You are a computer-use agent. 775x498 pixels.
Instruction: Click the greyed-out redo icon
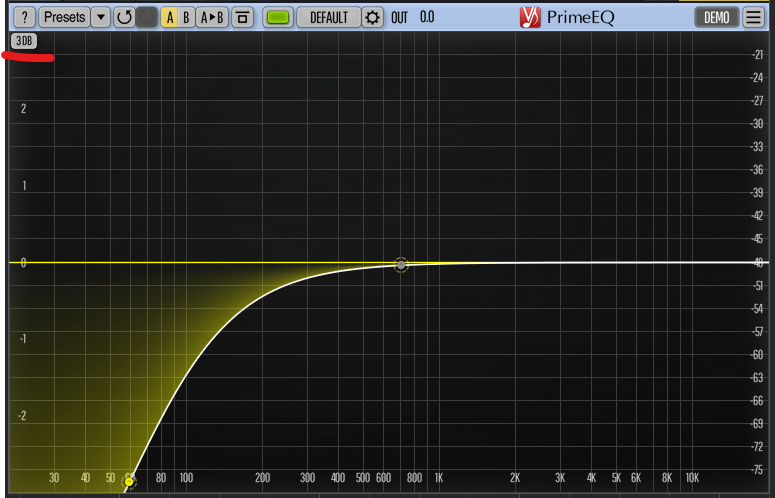pos(146,17)
